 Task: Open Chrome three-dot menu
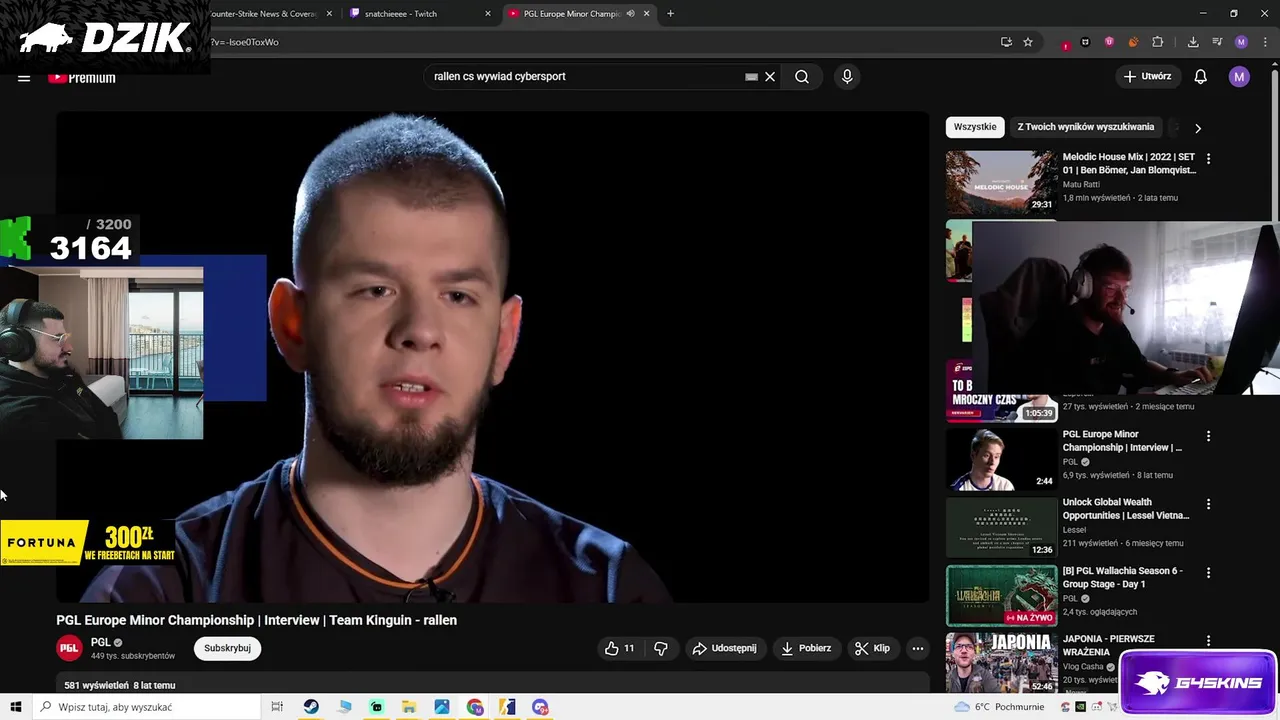tap(1265, 42)
